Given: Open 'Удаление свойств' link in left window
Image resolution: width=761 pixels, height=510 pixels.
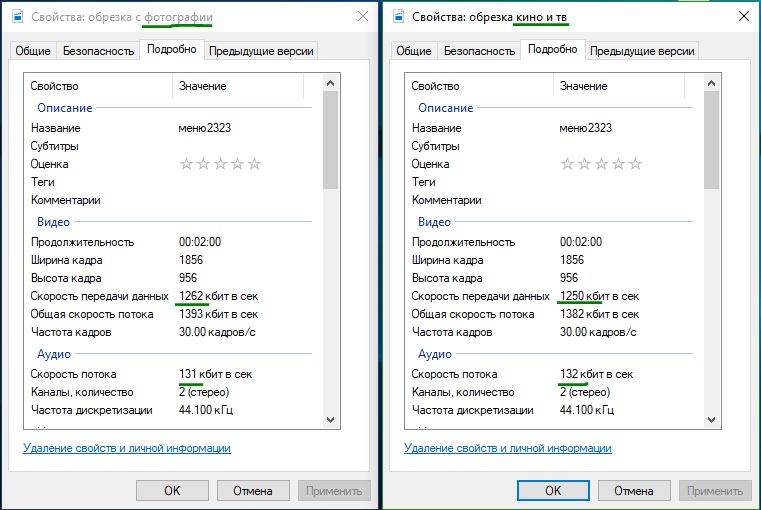Looking at the screenshot, I should coord(127,448).
